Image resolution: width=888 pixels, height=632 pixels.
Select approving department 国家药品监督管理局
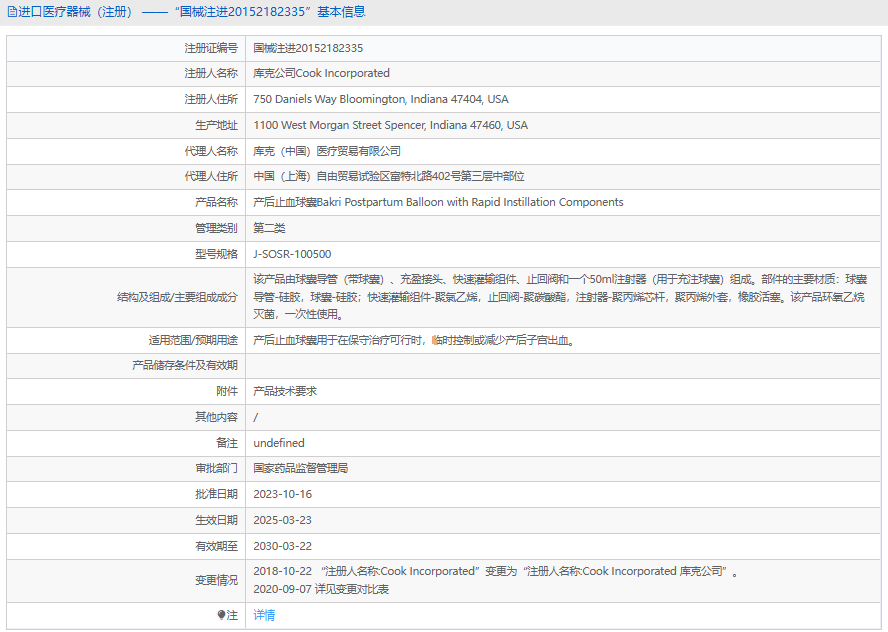[x=301, y=468]
